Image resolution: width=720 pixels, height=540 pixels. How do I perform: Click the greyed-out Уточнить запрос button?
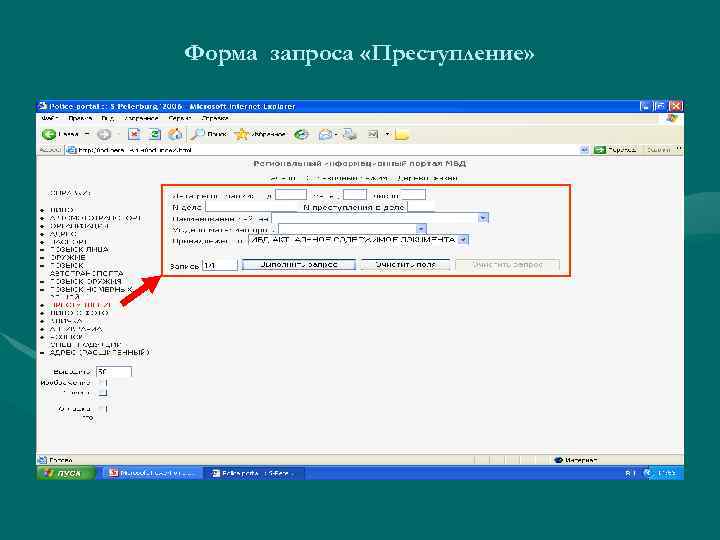click(x=507, y=265)
